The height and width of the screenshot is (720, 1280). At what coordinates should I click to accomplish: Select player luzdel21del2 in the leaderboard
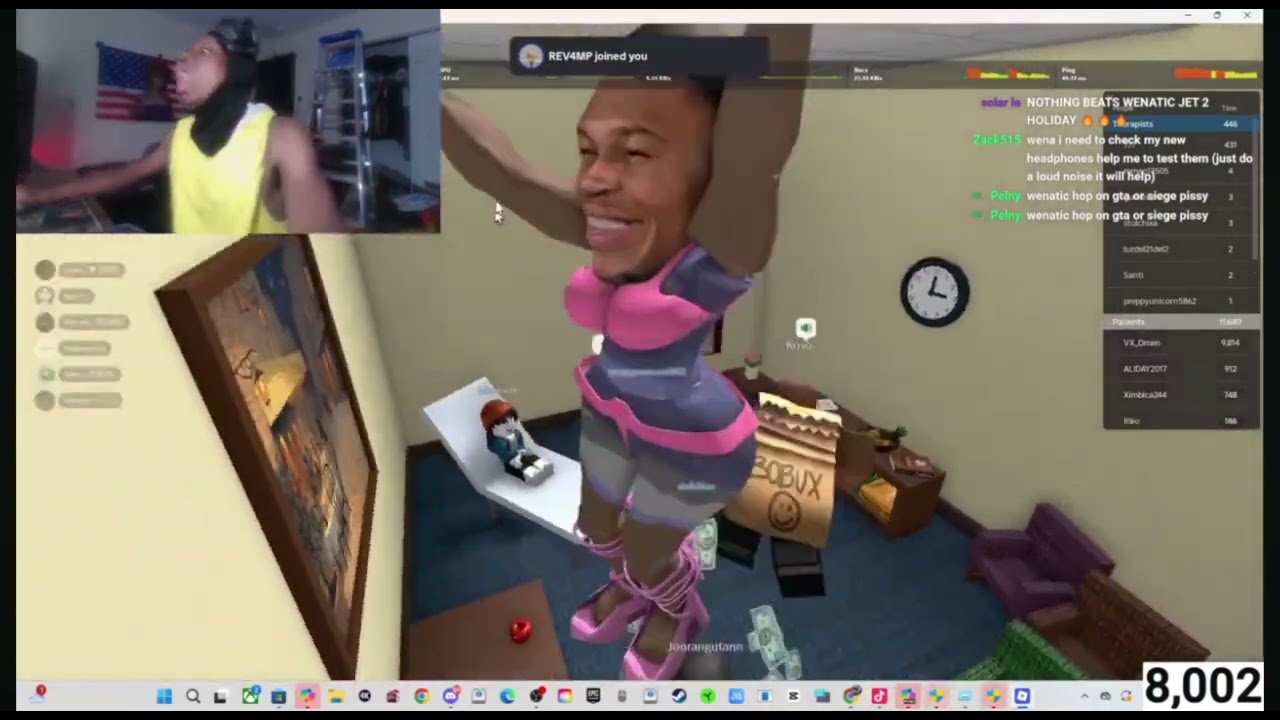click(1181, 249)
